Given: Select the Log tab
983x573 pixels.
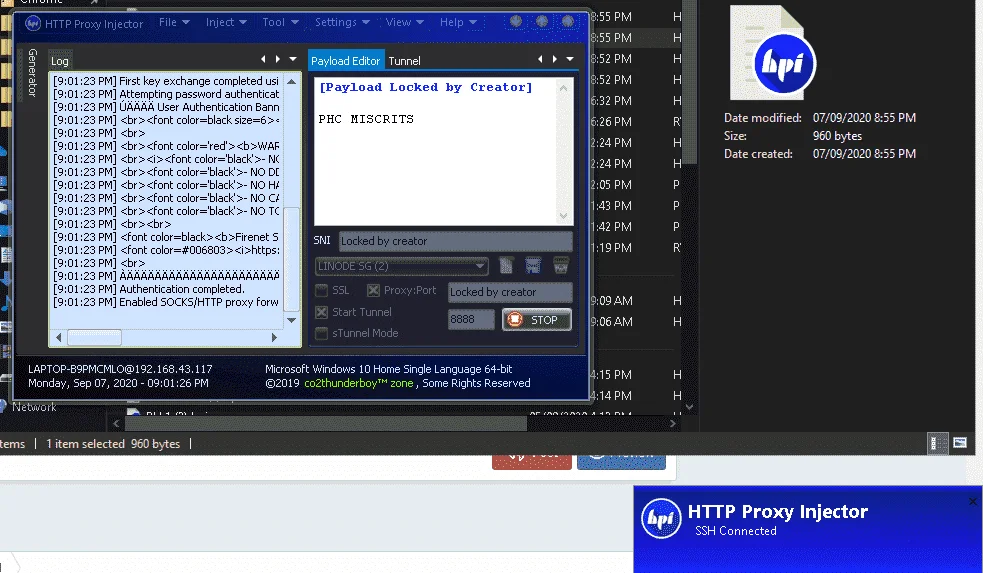Looking at the screenshot, I should pyautogui.click(x=60, y=61).
